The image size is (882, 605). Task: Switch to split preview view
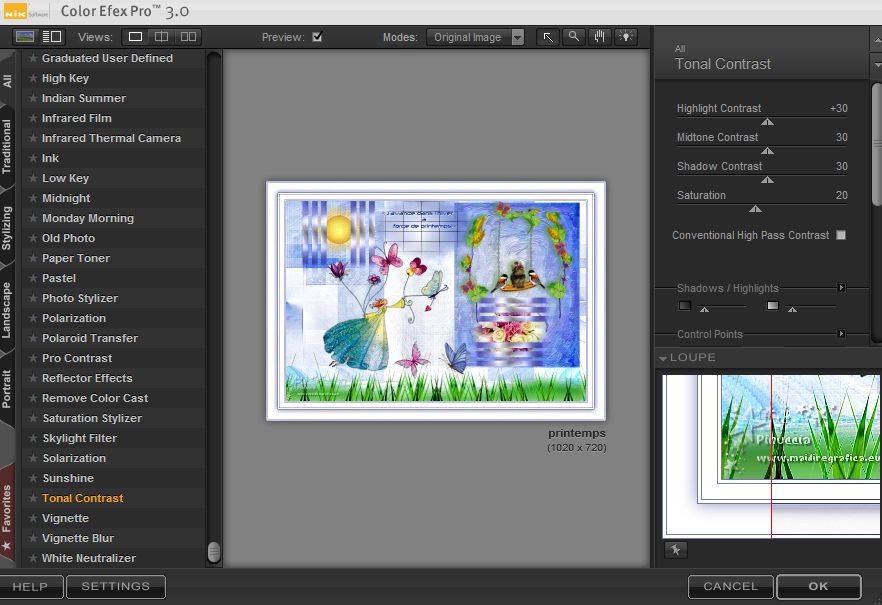(161, 37)
